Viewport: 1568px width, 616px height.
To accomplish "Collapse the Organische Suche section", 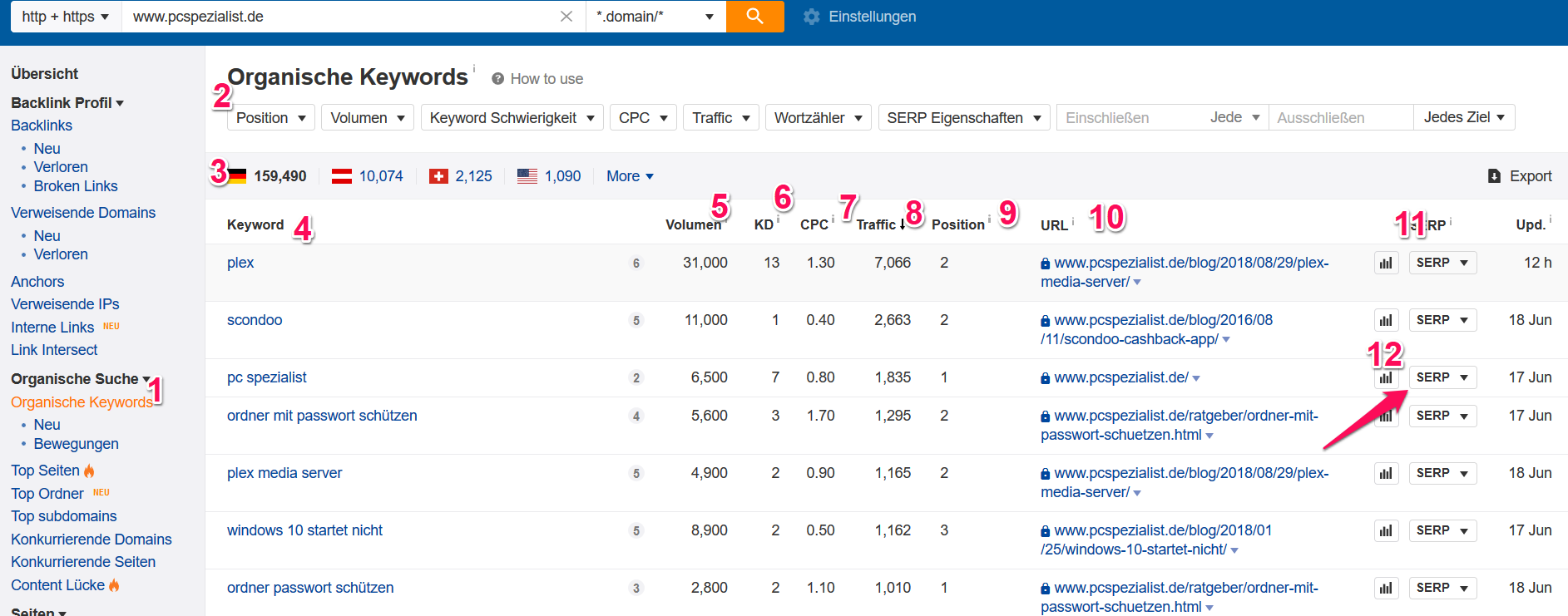I will pos(81,379).
